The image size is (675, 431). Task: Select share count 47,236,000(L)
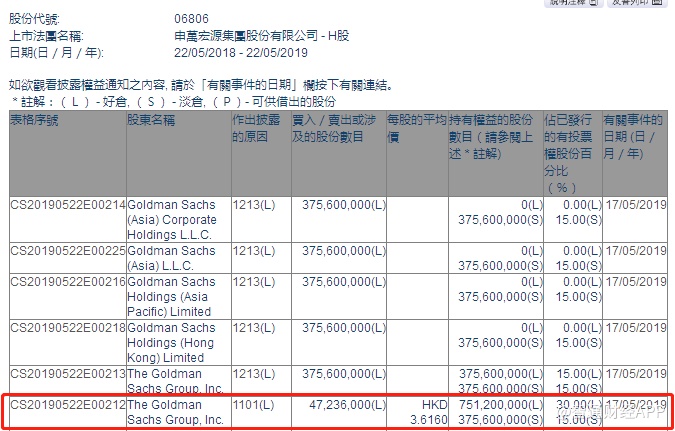click(x=347, y=405)
